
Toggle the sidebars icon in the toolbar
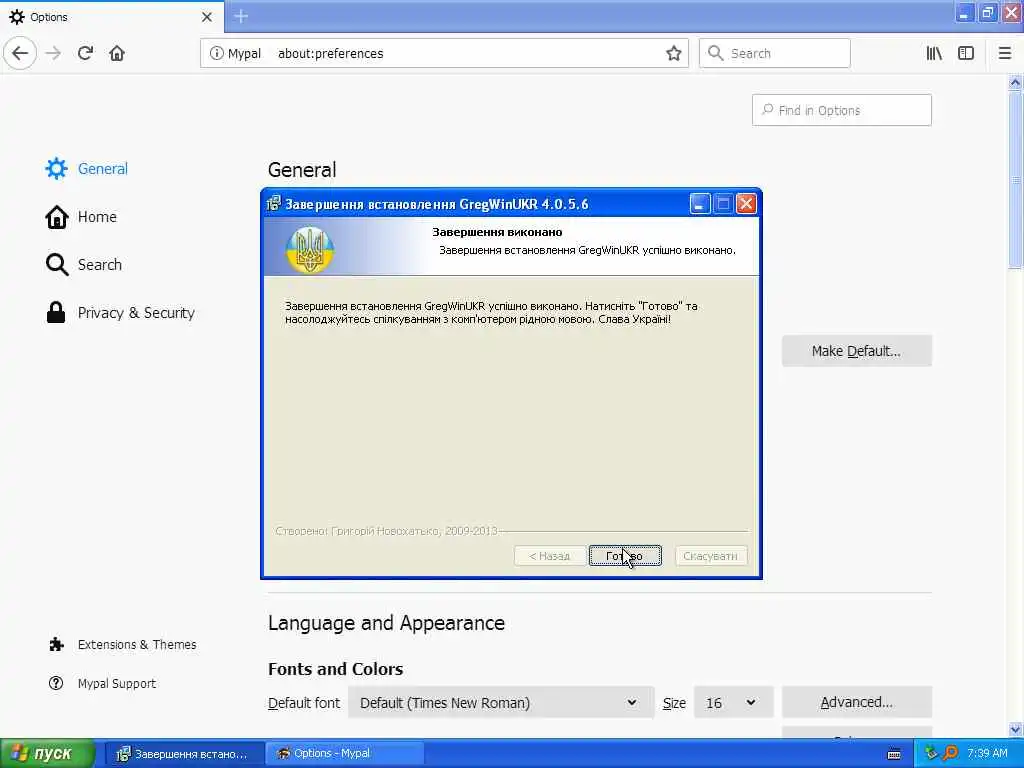966,53
